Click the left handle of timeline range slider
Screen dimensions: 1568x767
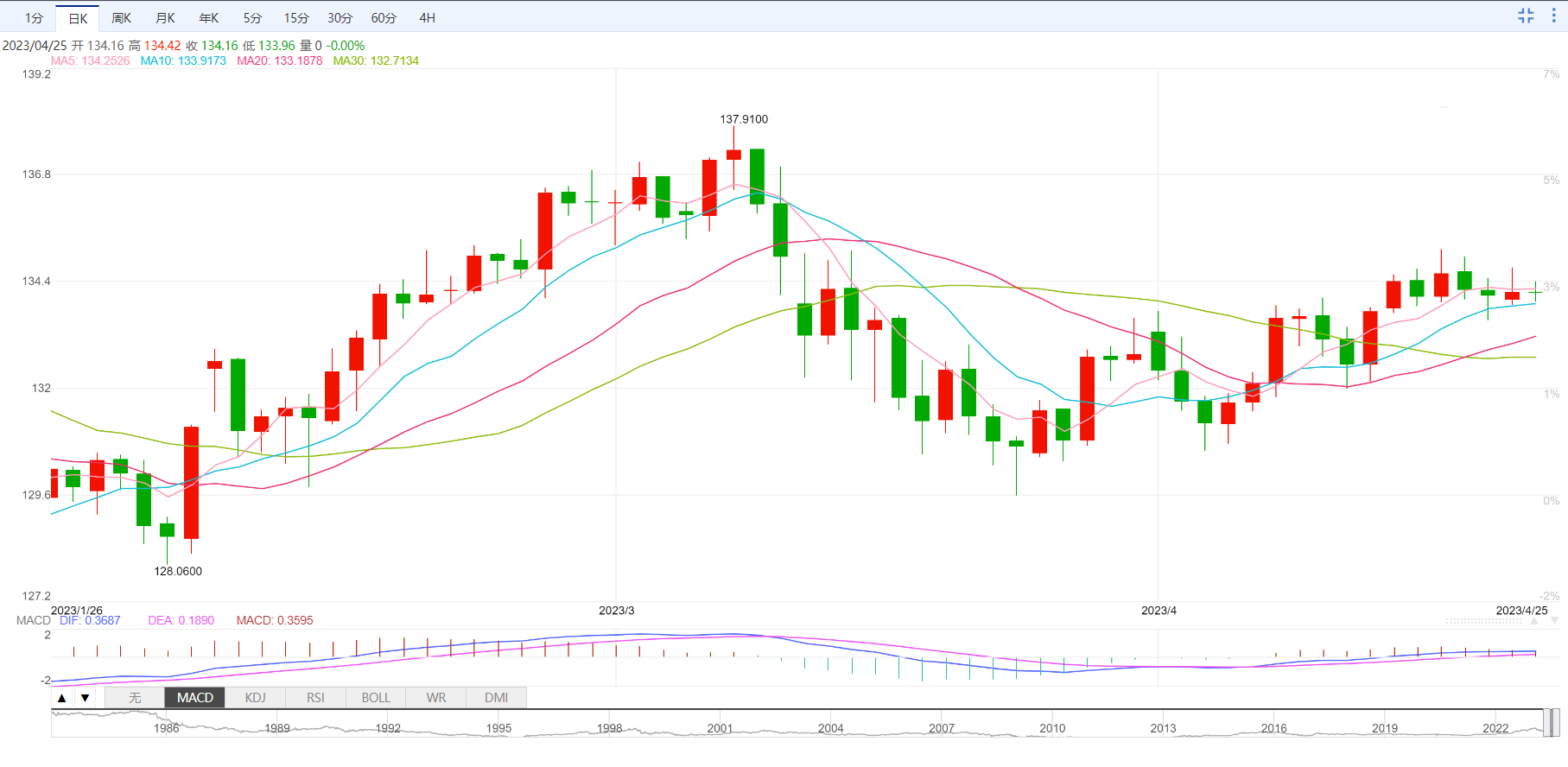(x=1546, y=723)
